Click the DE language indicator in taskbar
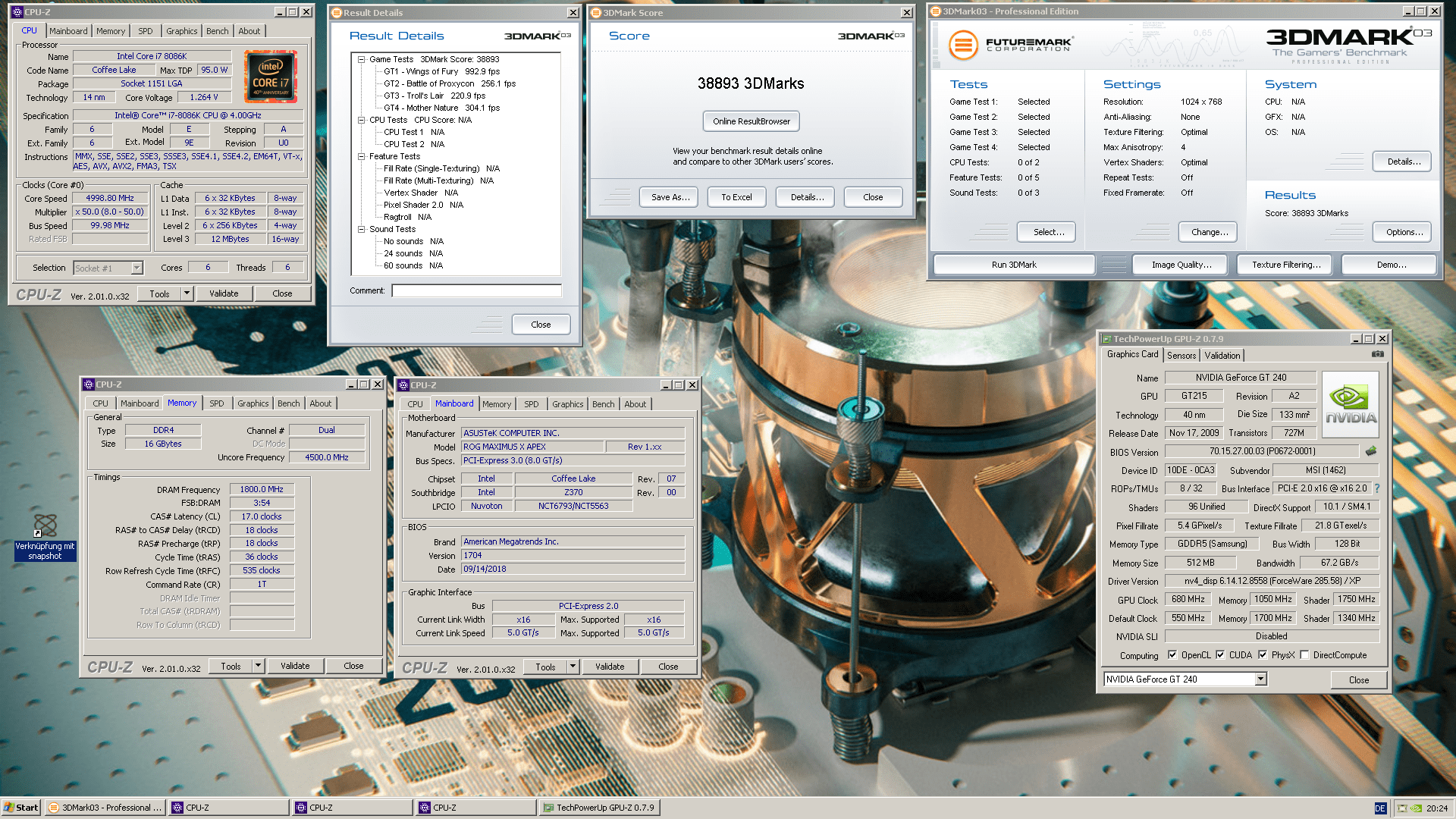Viewport: 1456px width, 819px height. point(1379,808)
